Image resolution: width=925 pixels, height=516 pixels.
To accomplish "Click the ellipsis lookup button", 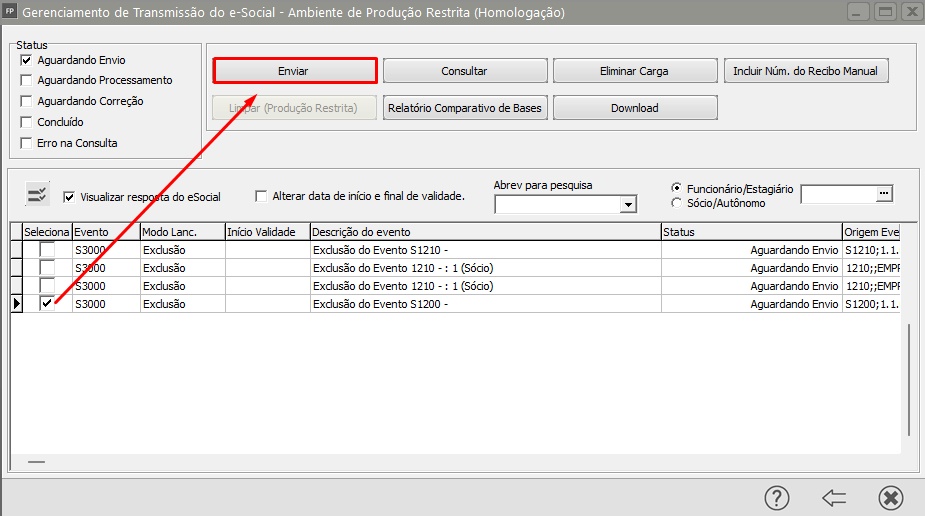I will 883,194.
